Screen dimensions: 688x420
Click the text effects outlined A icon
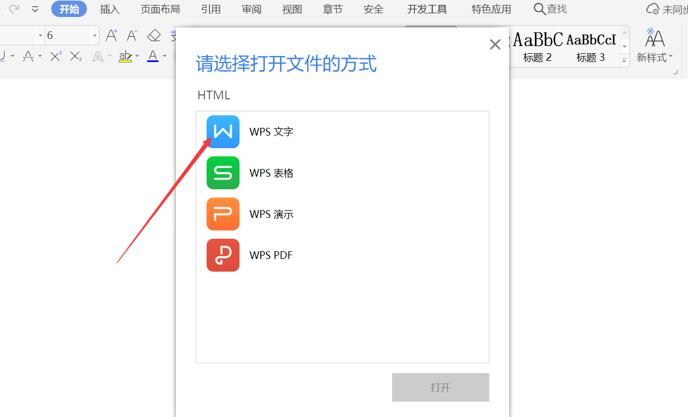[97, 56]
